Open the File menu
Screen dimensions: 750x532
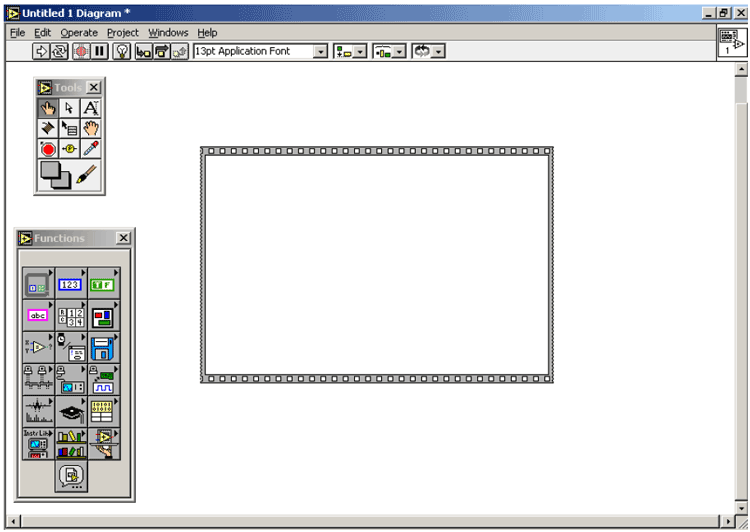[x=18, y=33]
